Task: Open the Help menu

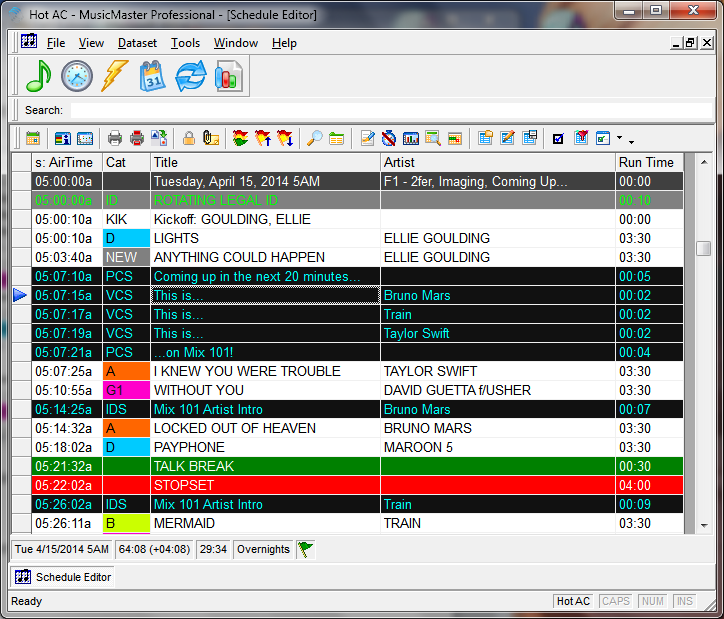Action: tap(284, 43)
